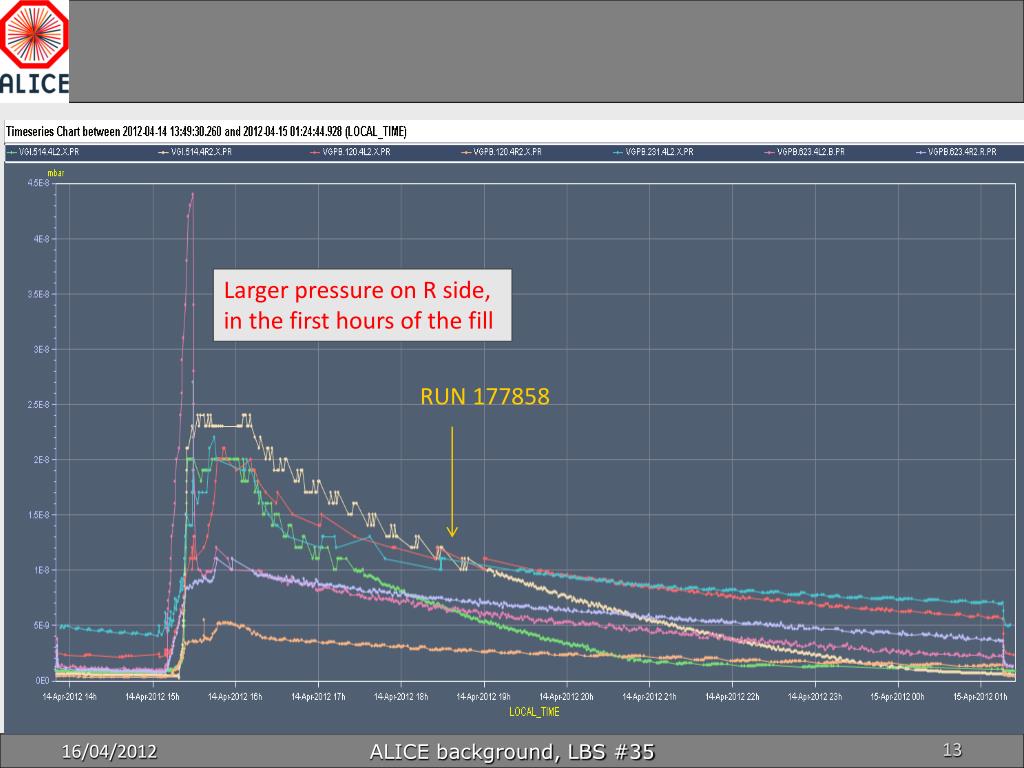Viewport: 1024px width, 768px height.
Task: Click the '14-Apr-2012 22h' x-axis label
Action: click(732, 697)
